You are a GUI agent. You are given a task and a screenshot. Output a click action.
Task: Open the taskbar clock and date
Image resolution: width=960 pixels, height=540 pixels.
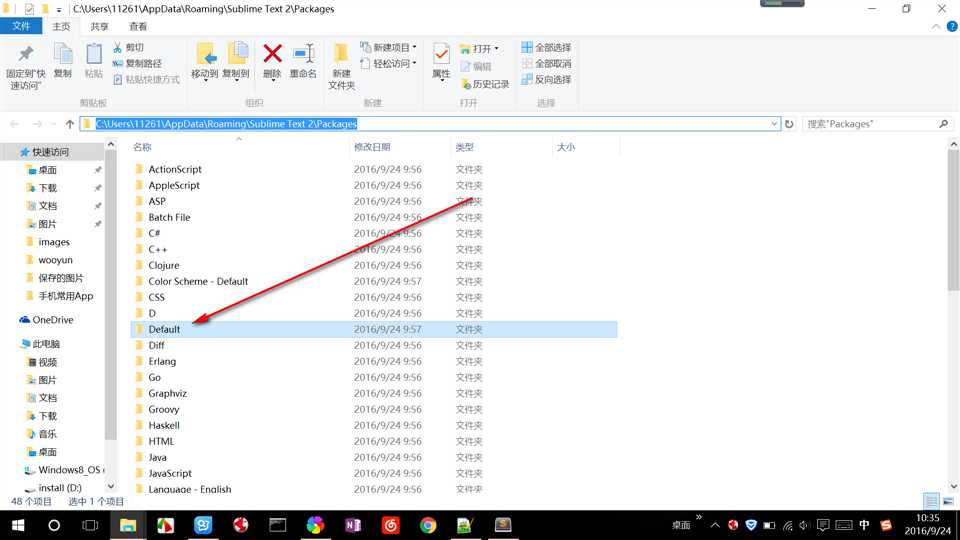click(928, 525)
